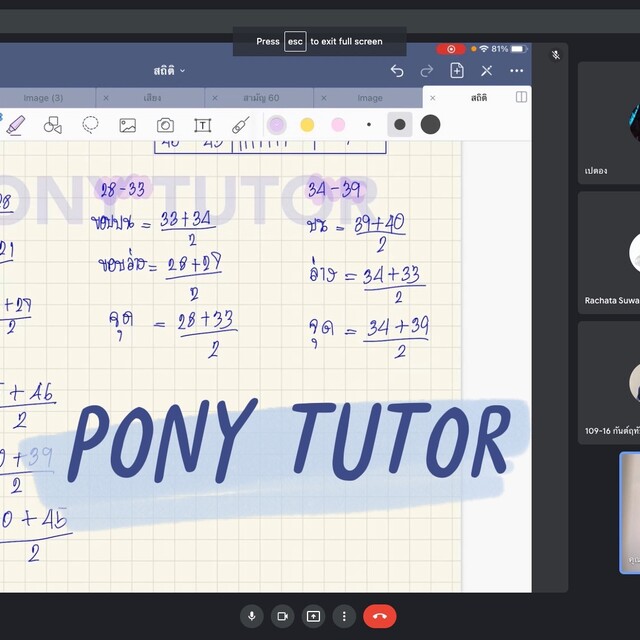Insert an image with picture tool

pyautogui.click(x=127, y=125)
